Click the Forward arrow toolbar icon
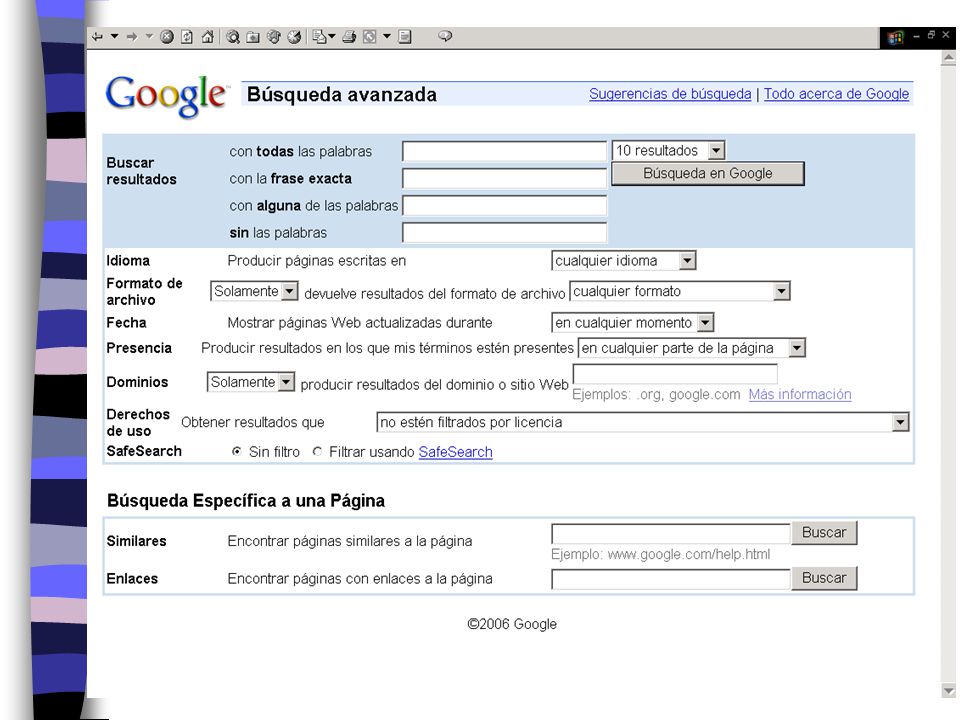Viewport: 960px width, 720px height. pos(132,37)
